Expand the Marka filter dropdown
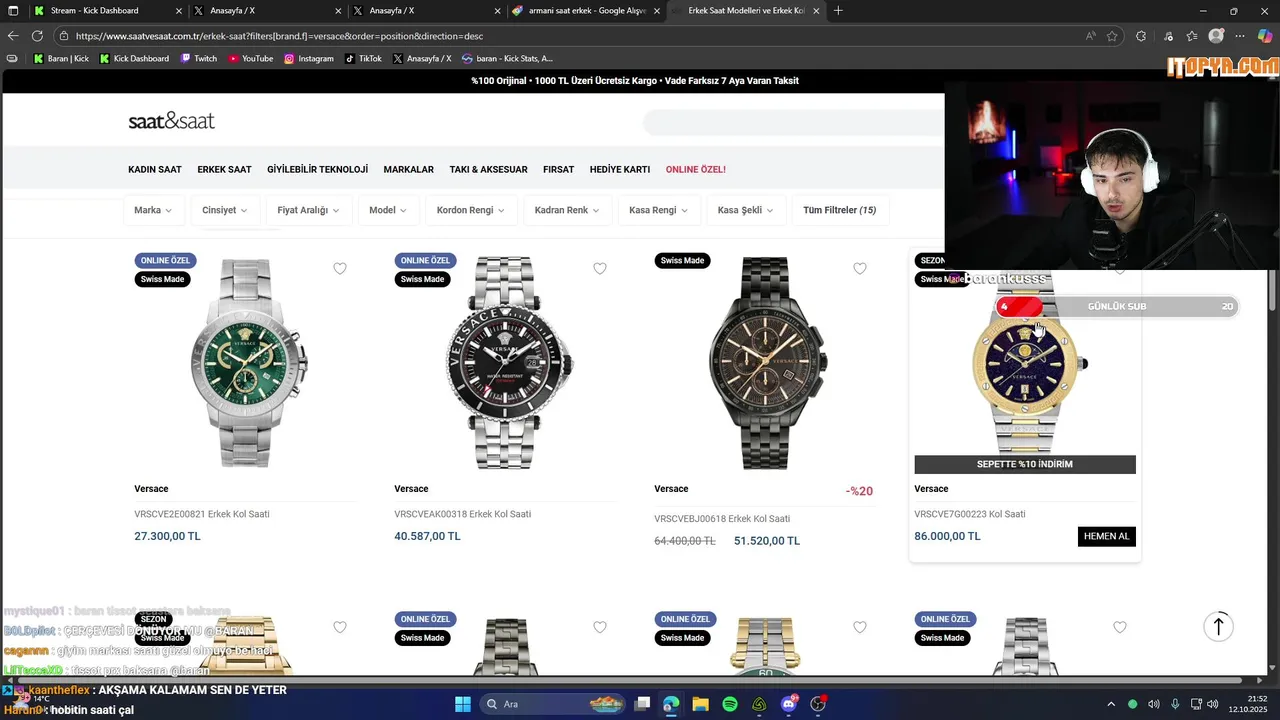Viewport: 1280px width, 720px height. coord(153,210)
